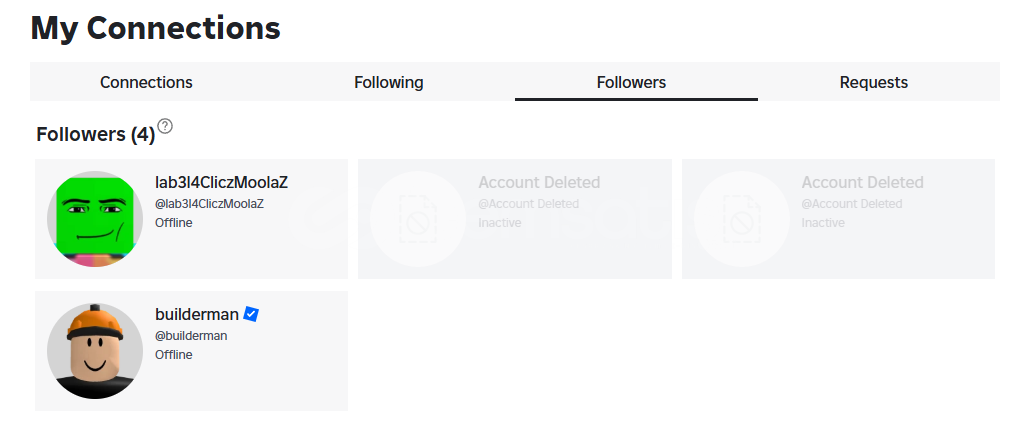The width and height of the screenshot is (1026, 436).
Task: Open builderman's hard-hat avatar
Action: (95, 351)
